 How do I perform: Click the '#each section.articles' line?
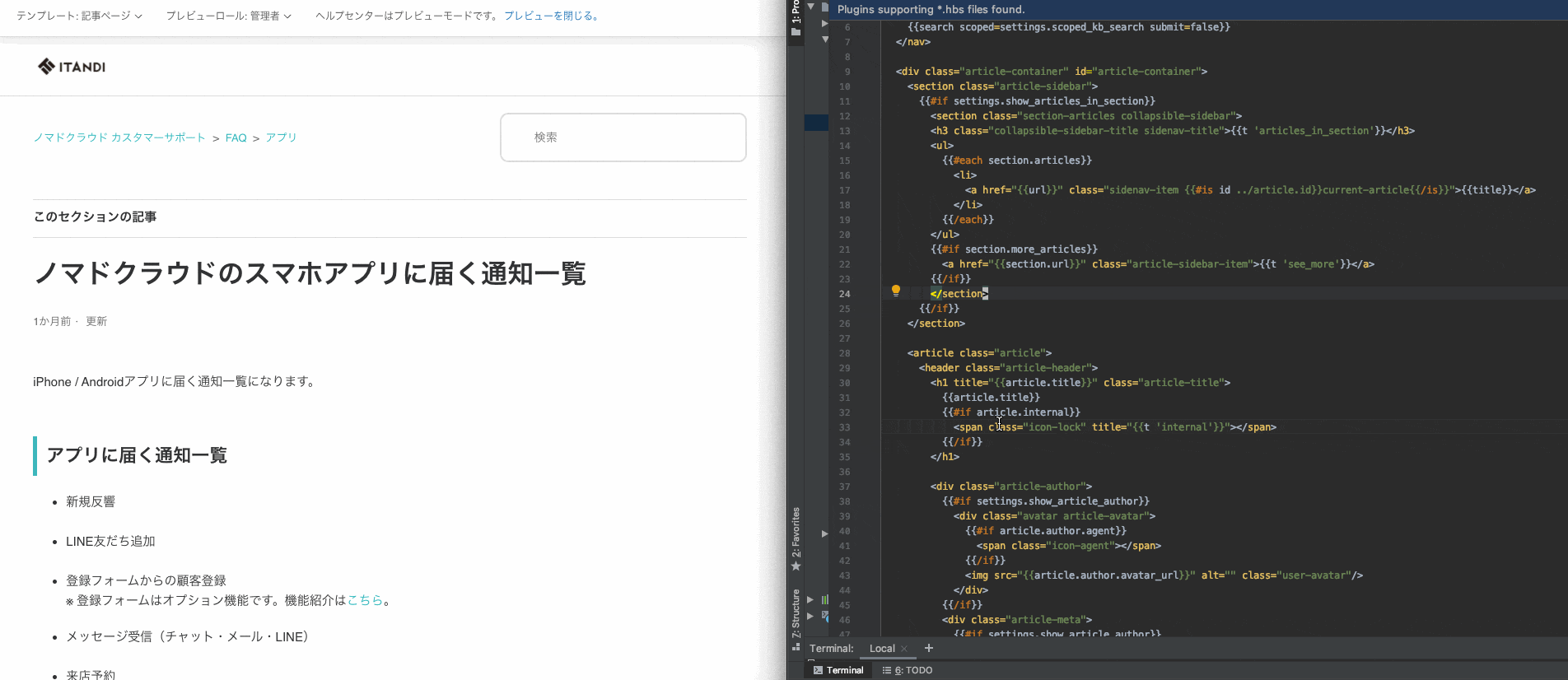[x=1017, y=161]
